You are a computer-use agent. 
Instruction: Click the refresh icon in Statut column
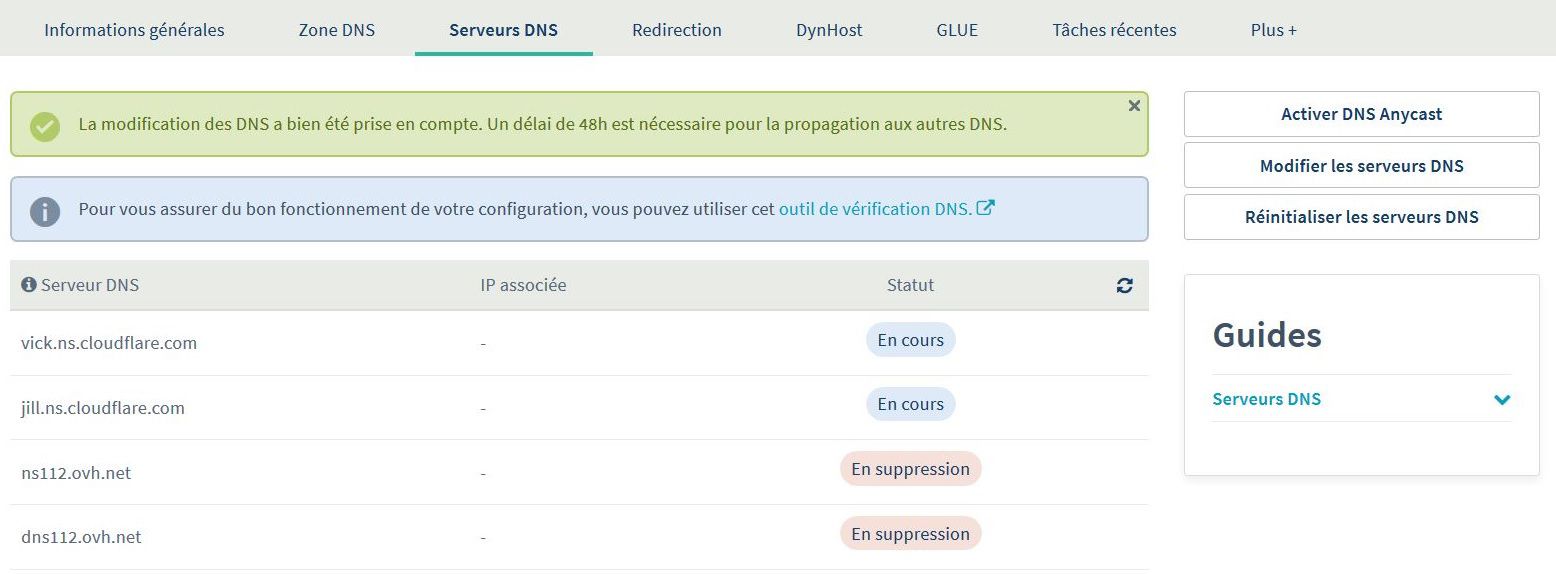[x=1125, y=286]
